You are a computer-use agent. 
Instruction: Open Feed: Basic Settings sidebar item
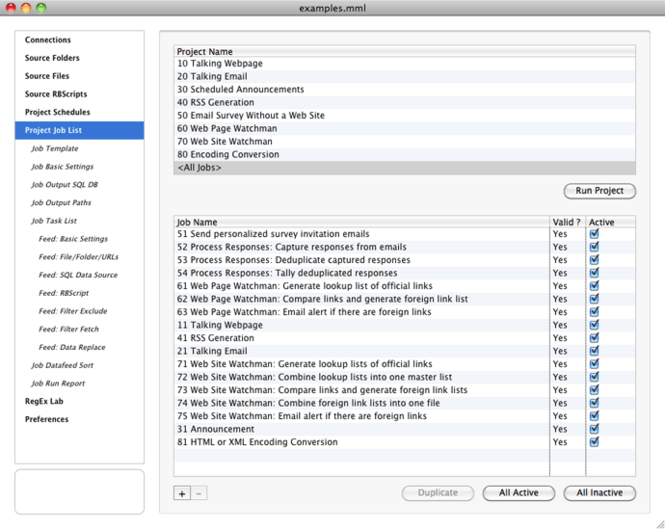(x=79, y=239)
